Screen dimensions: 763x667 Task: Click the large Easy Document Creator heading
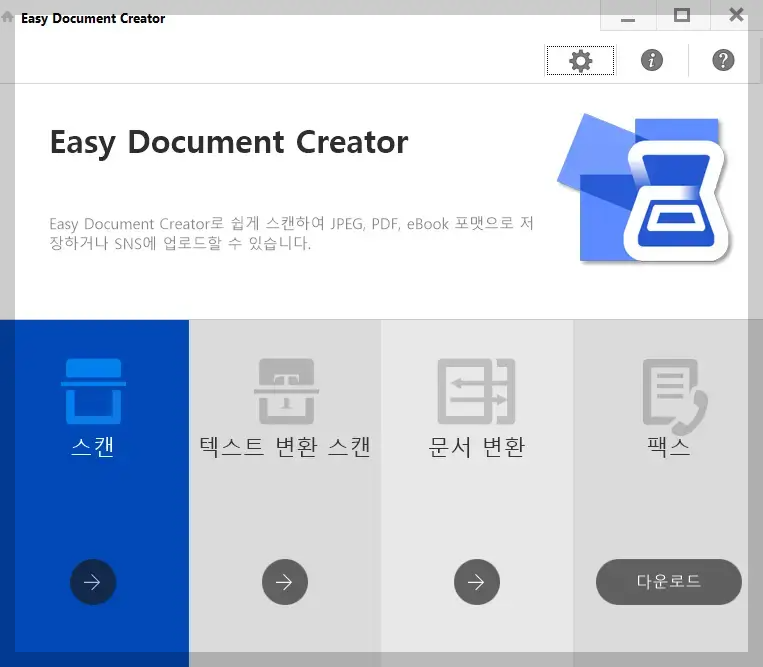pyautogui.click(x=229, y=143)
